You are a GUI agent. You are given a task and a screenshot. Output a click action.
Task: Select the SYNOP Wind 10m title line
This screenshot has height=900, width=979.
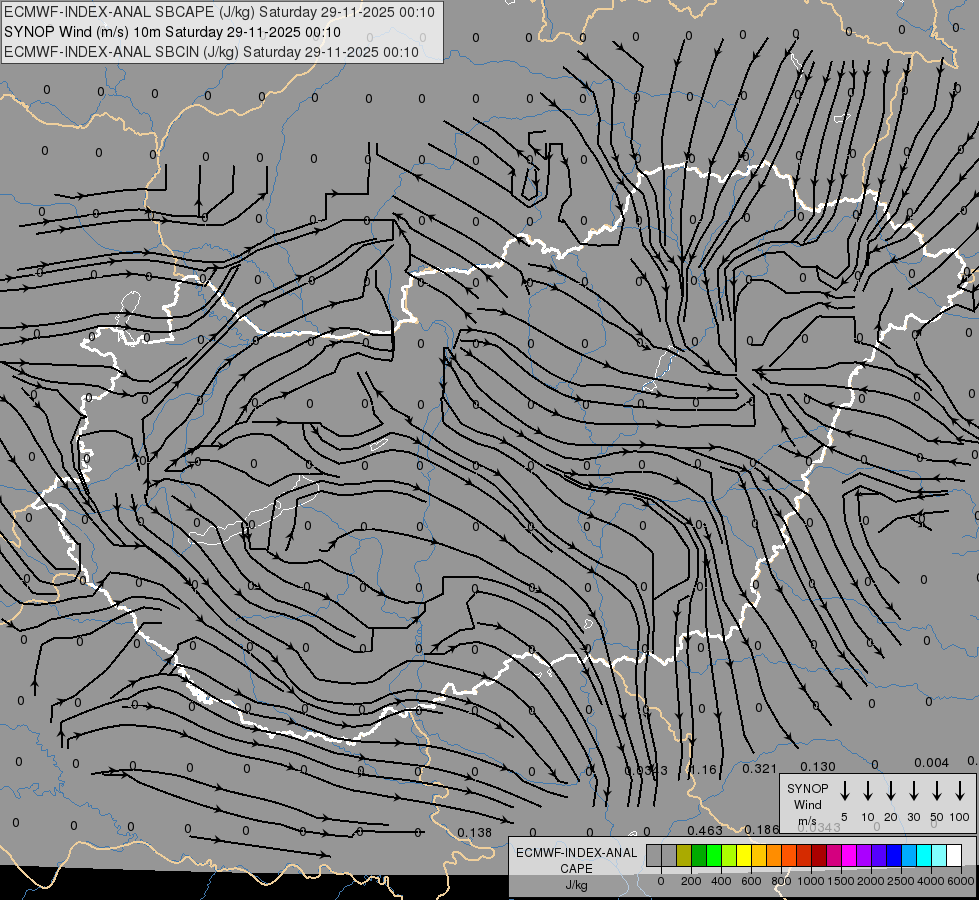click(x=172, y=32)
